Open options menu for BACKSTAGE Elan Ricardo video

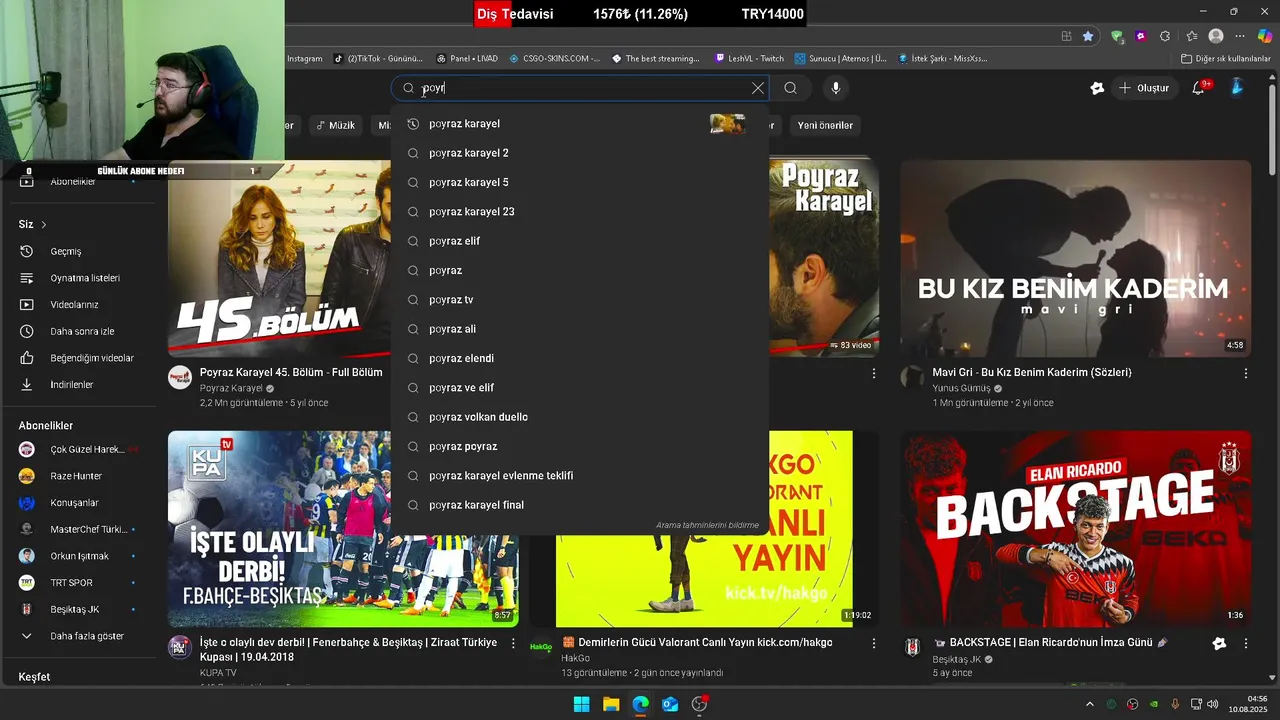point(1246,643)
